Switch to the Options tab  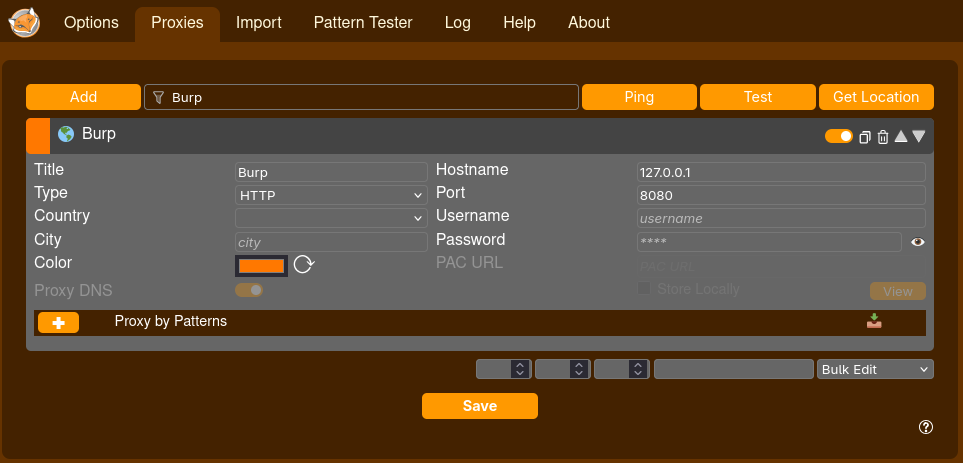coord(92,23)
